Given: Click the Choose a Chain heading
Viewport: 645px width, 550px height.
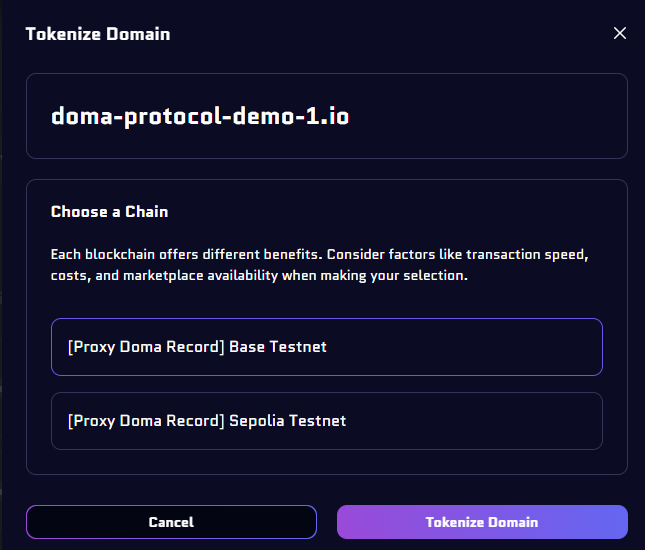Looking at the screenshot, I should click(109, 212).
